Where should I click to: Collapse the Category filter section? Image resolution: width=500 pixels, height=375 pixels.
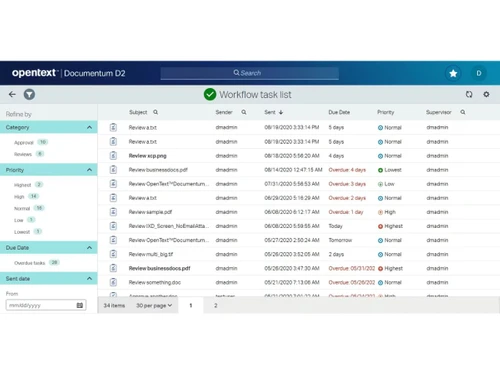pos(89,127)
